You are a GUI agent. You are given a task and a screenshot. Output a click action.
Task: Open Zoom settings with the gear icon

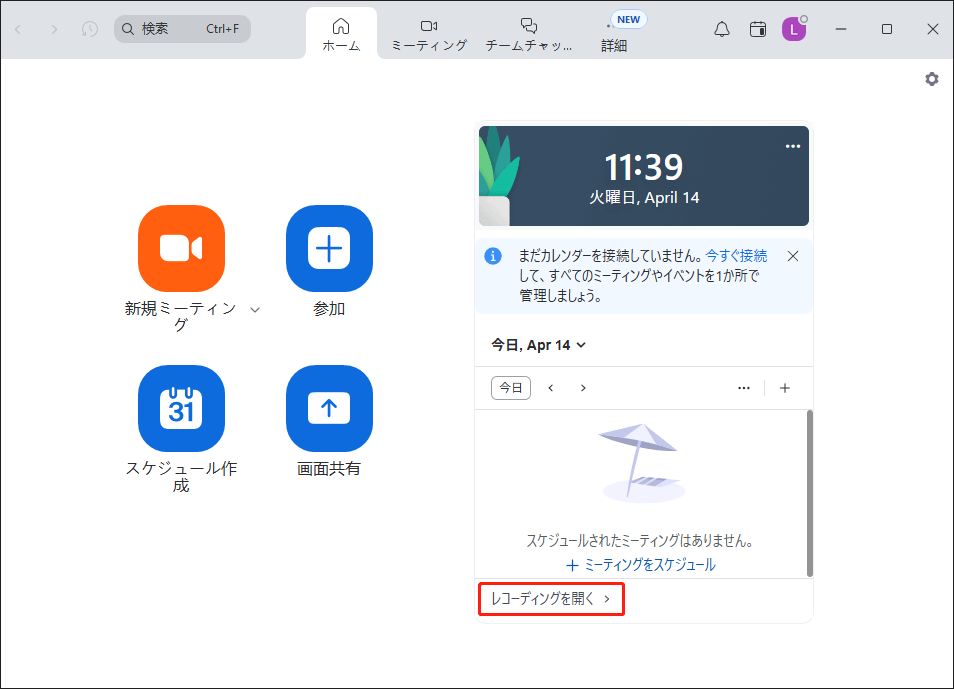[x=932, y=78]
